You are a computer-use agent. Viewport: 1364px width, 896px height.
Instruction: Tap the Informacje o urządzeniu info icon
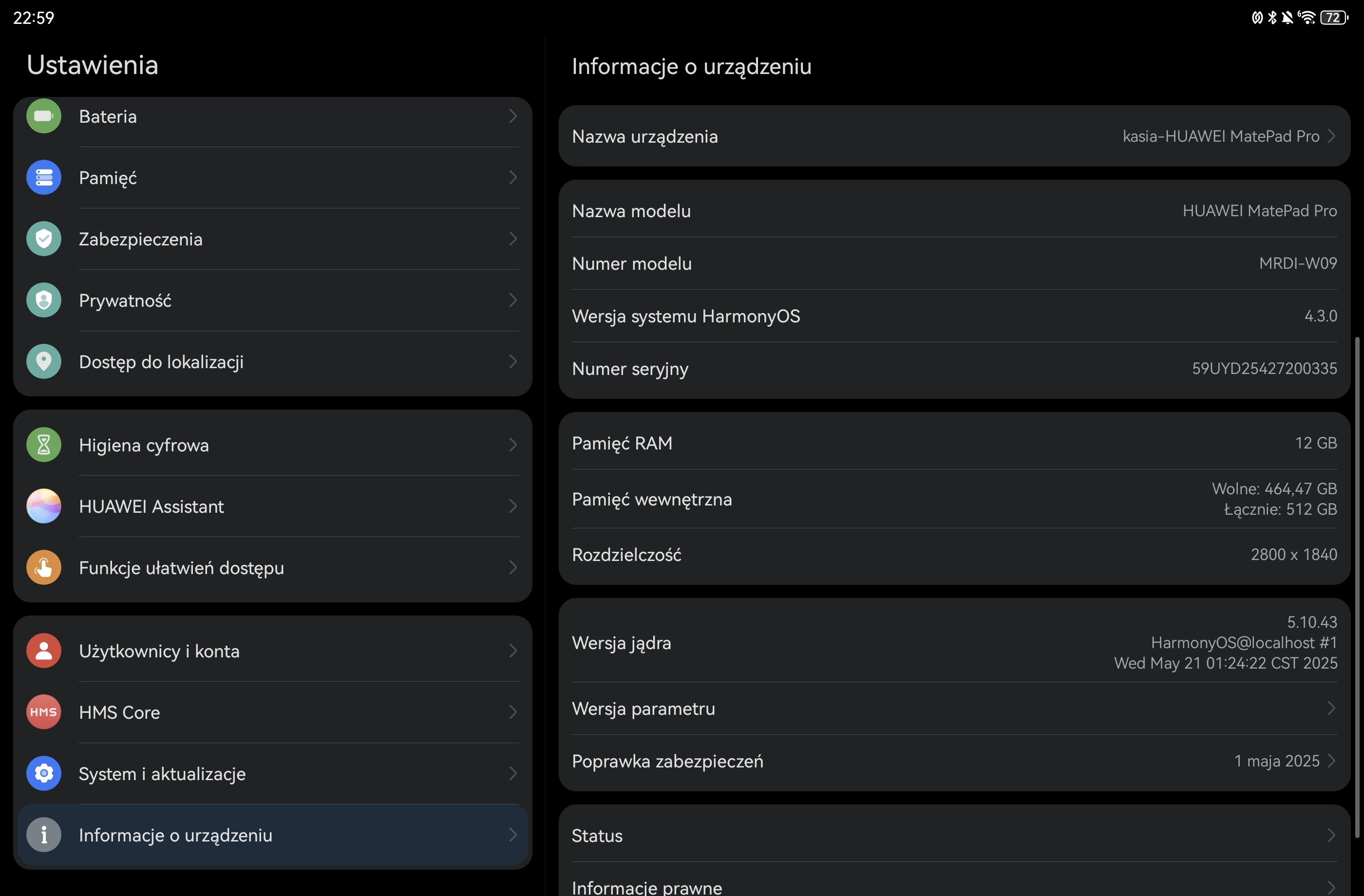click(x=43, y=835)
